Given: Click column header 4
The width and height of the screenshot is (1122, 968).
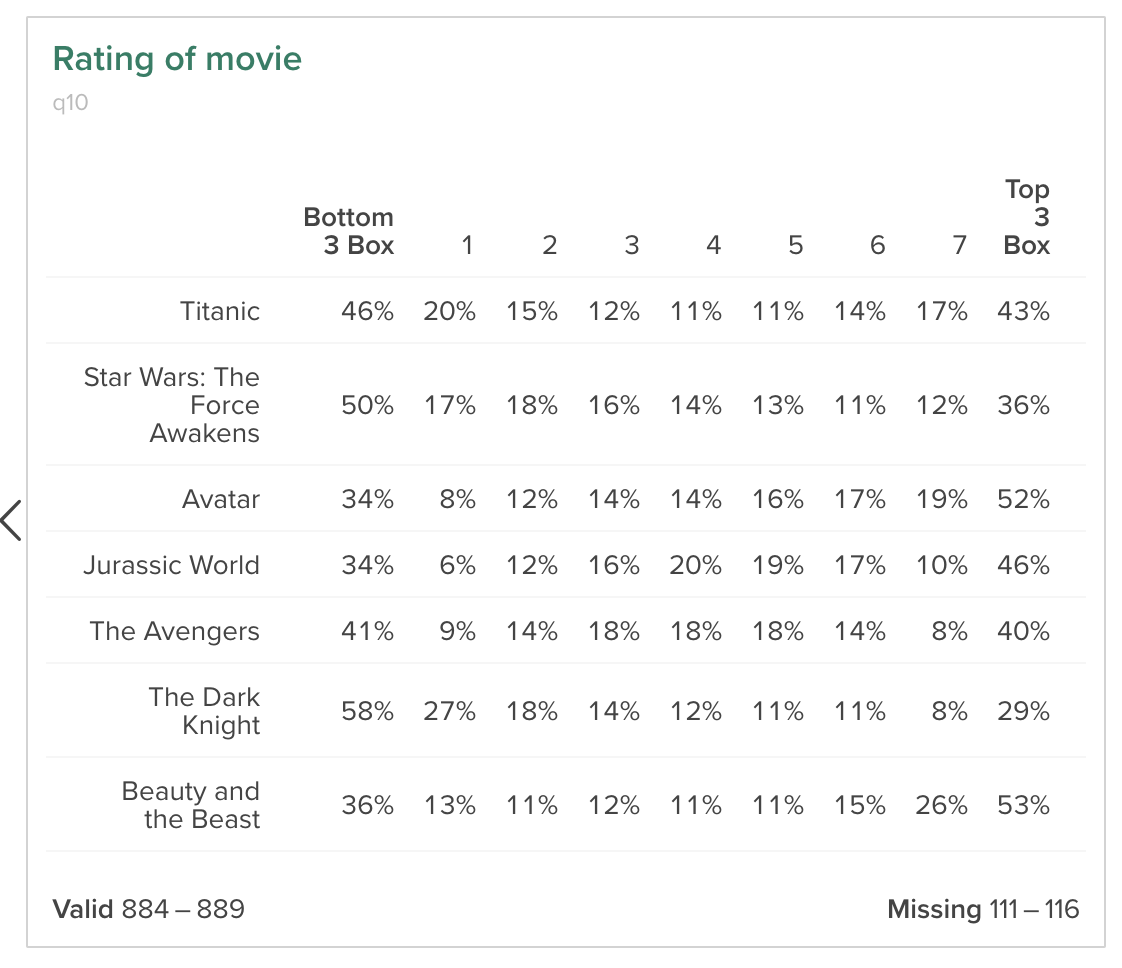Looking at the screenshot, I should [x=713, y=245].
